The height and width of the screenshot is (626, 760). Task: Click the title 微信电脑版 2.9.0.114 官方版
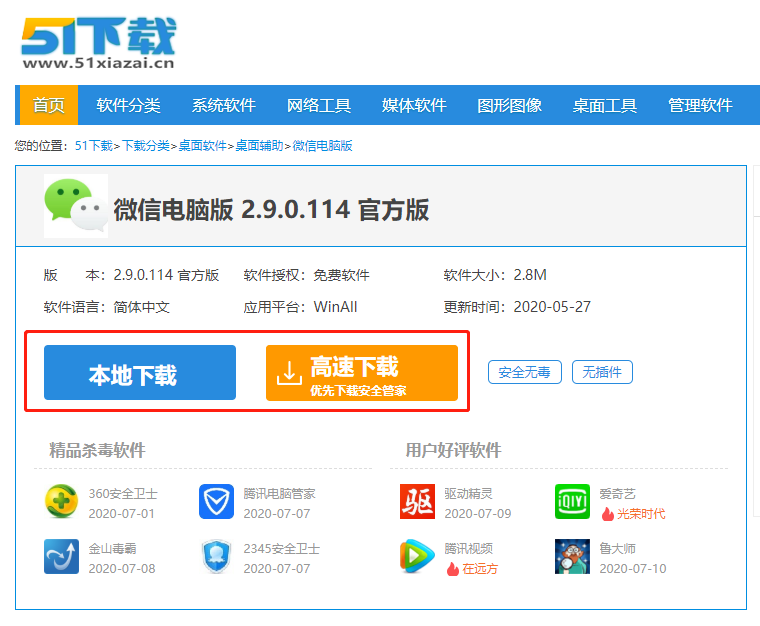[271, 210]
